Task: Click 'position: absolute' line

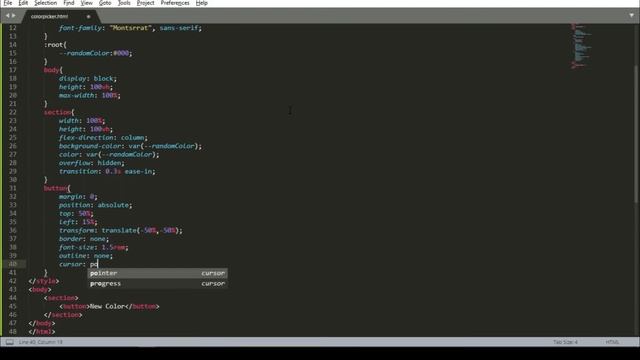Action: (96, 205)
